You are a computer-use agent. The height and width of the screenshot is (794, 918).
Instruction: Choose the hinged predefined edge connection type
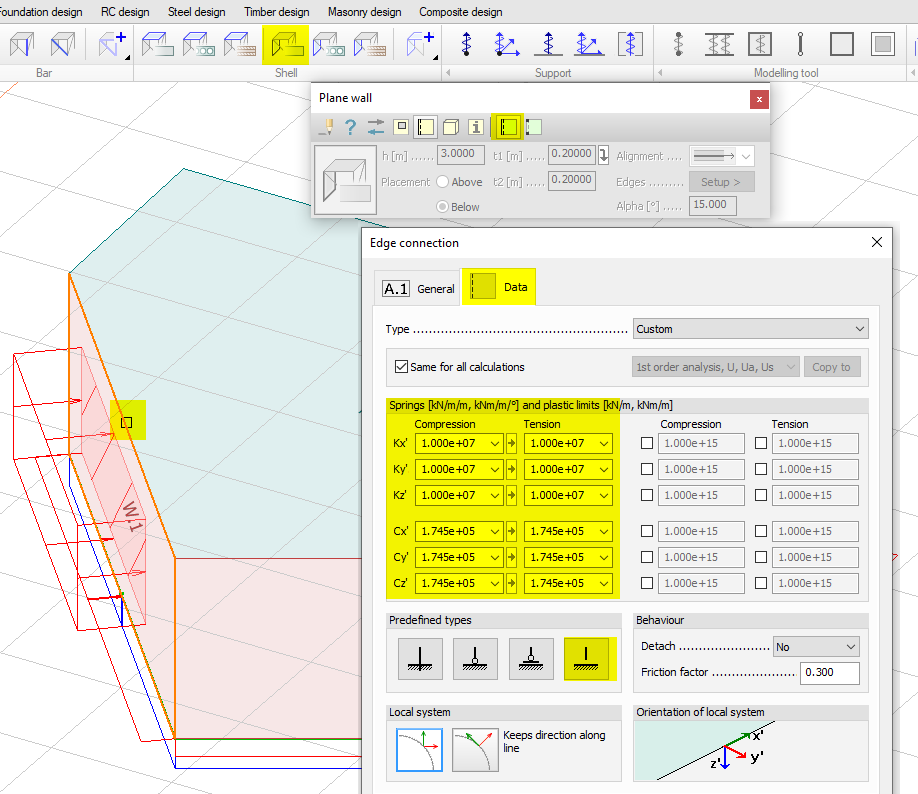475,657
